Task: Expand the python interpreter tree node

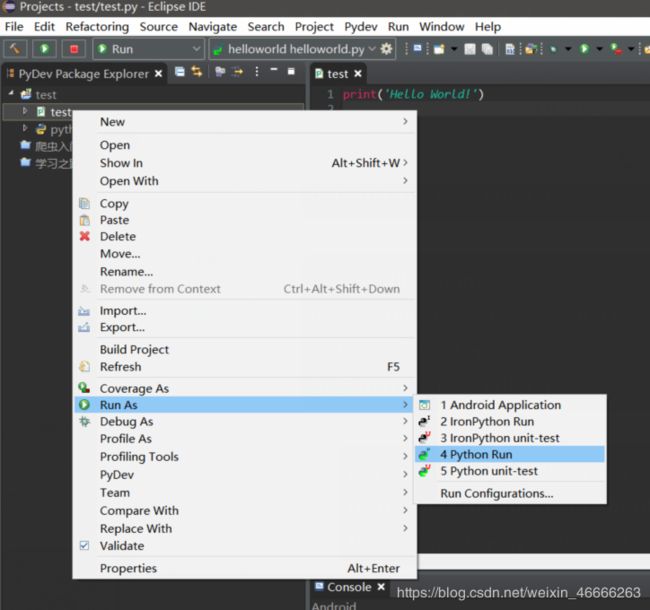Action: point(25,128)
